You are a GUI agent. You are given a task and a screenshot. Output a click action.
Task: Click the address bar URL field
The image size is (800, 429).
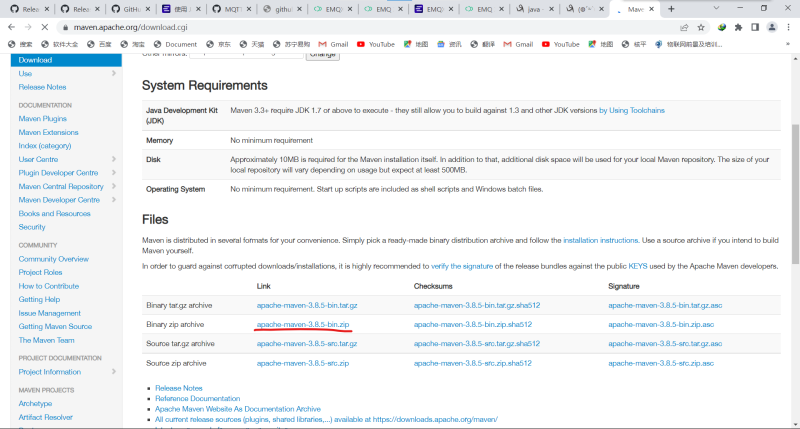coord(350,27)
